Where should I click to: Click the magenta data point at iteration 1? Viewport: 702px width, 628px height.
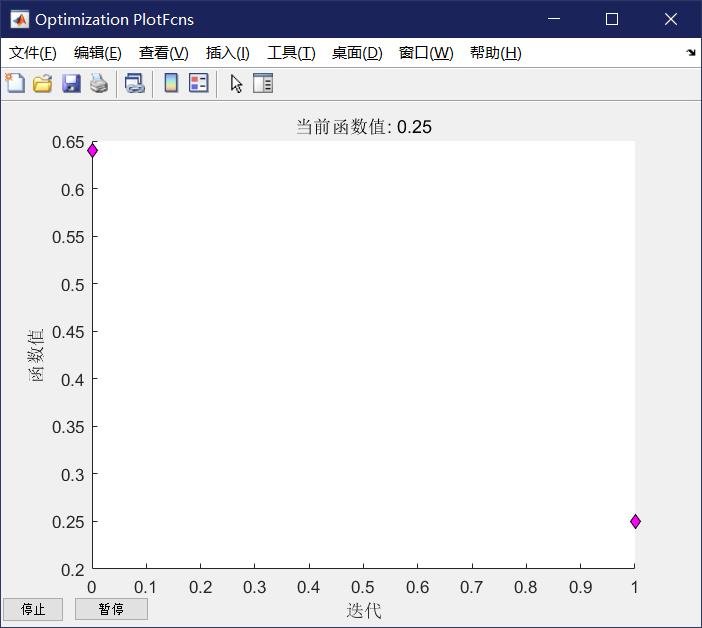tap(635, 521)
